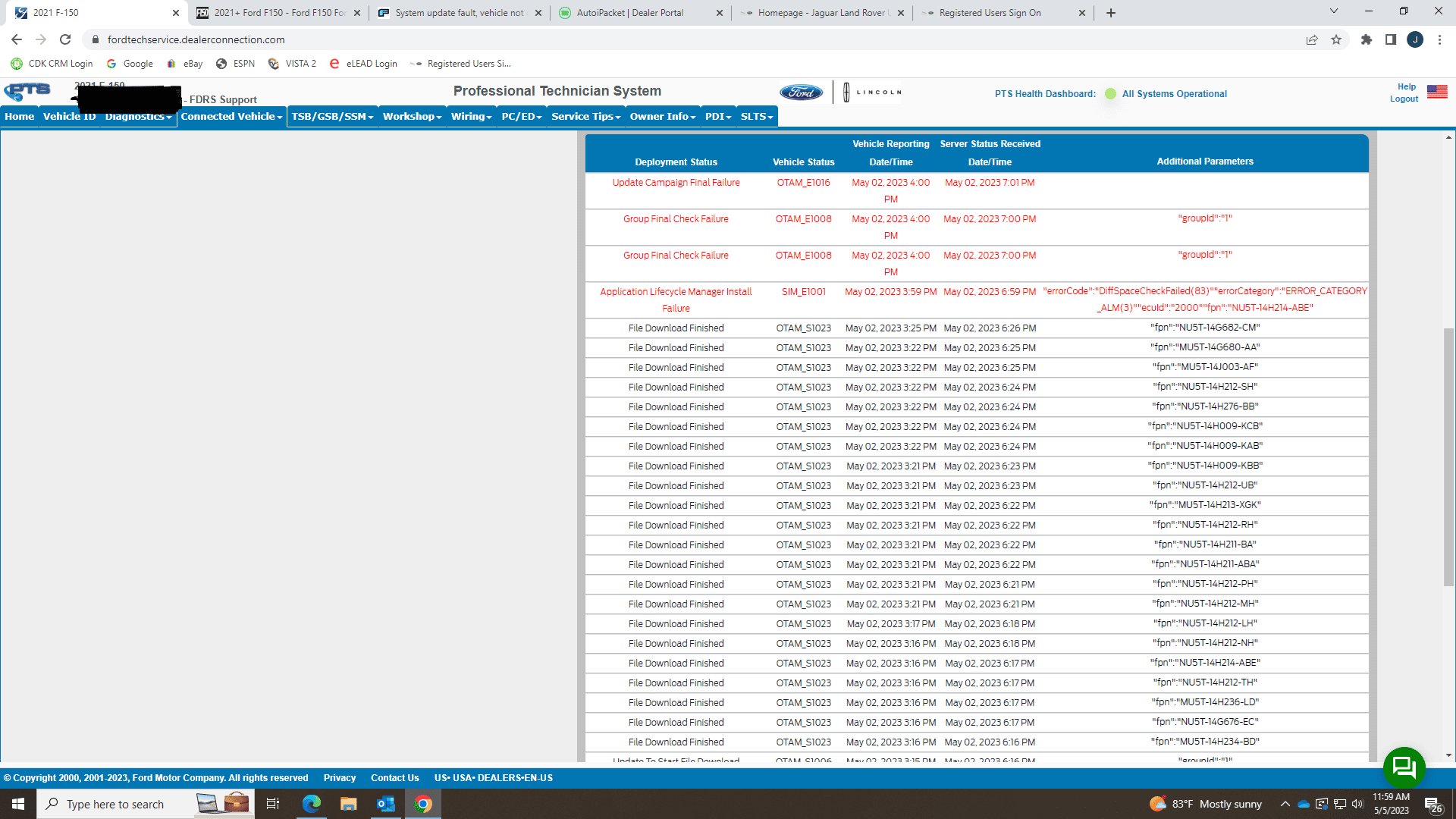
Task: Click the Help link
Action: click(x=1407, y=87)
